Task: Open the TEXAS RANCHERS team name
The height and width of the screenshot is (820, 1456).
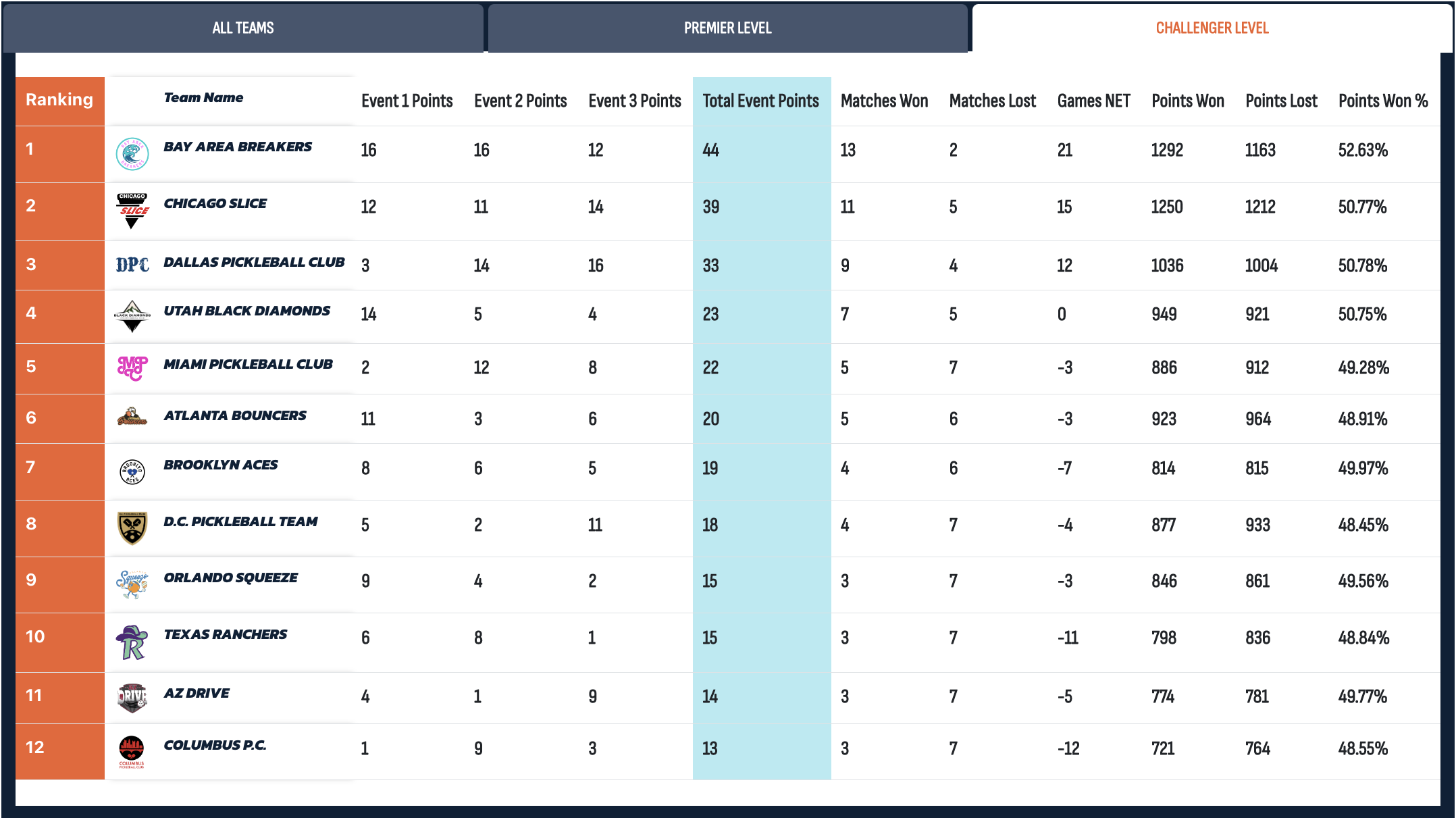Action: point(225,634)
